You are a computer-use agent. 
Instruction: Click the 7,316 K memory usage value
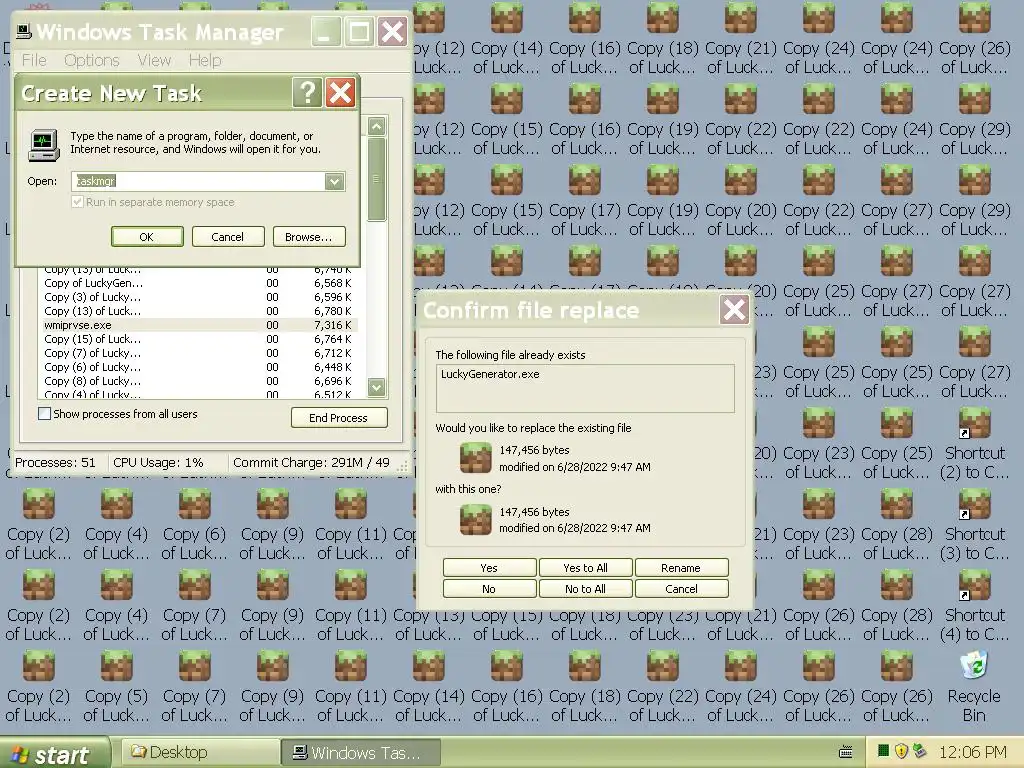pos(332,325)
